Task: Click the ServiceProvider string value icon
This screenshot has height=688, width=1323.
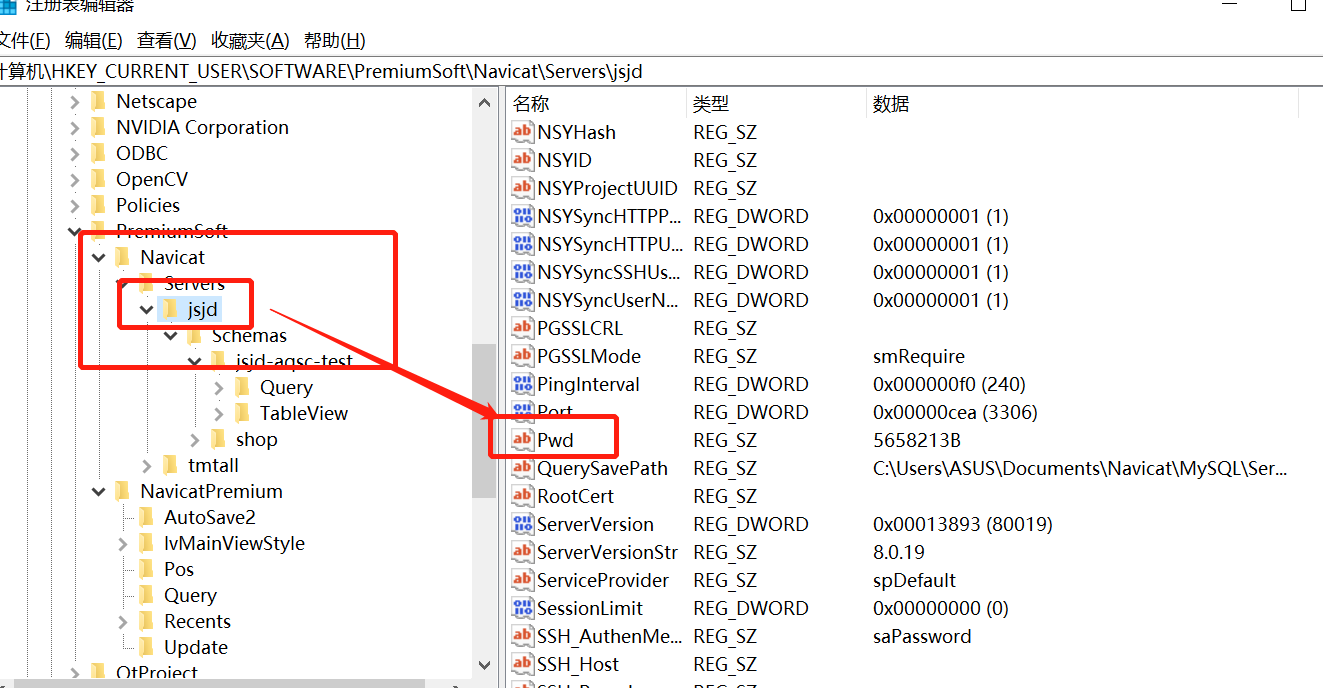Action: [522, 580]
